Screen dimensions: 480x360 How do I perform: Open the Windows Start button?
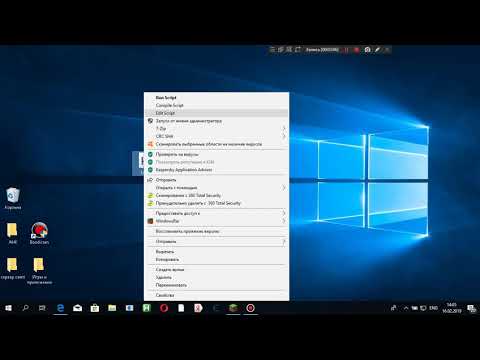click(x=8, y=308)
